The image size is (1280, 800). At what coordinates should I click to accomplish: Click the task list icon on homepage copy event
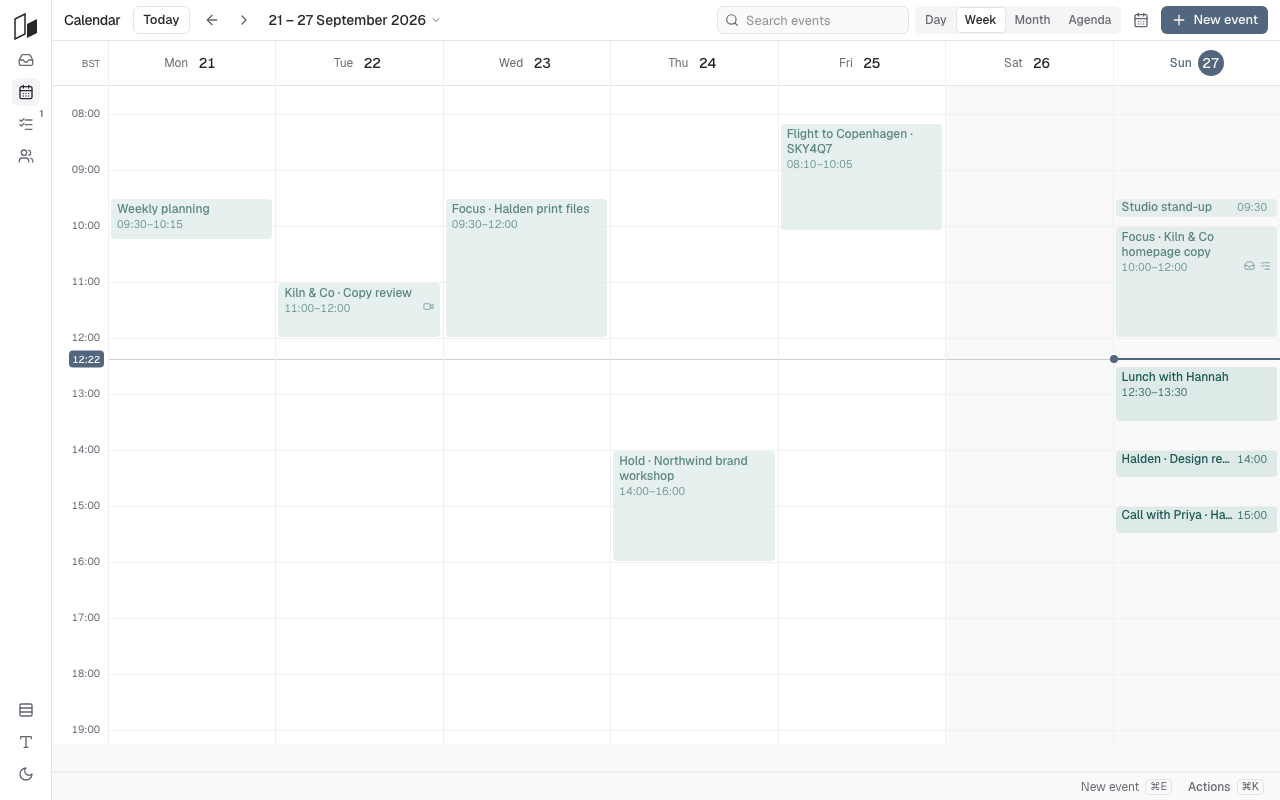point(1265,266)
